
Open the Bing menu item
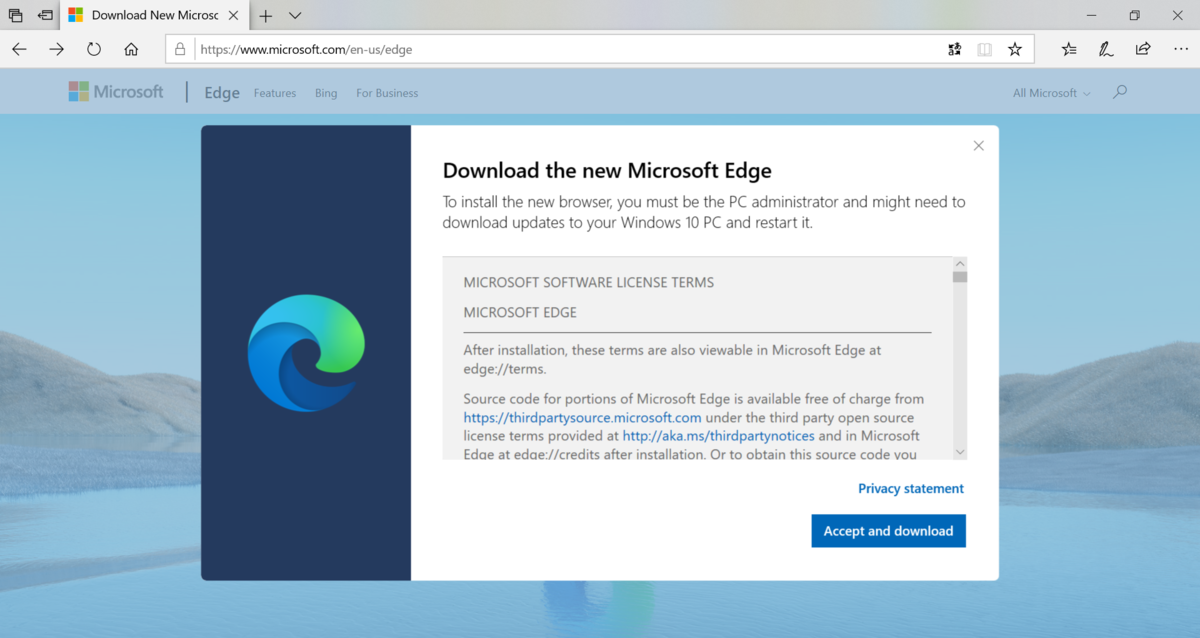(326, 93)
